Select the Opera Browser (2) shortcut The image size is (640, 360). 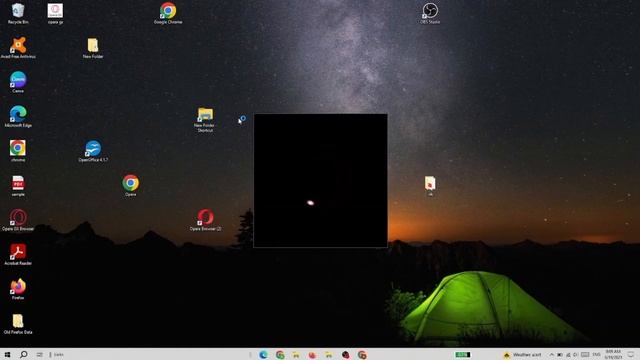coord(205,220)
